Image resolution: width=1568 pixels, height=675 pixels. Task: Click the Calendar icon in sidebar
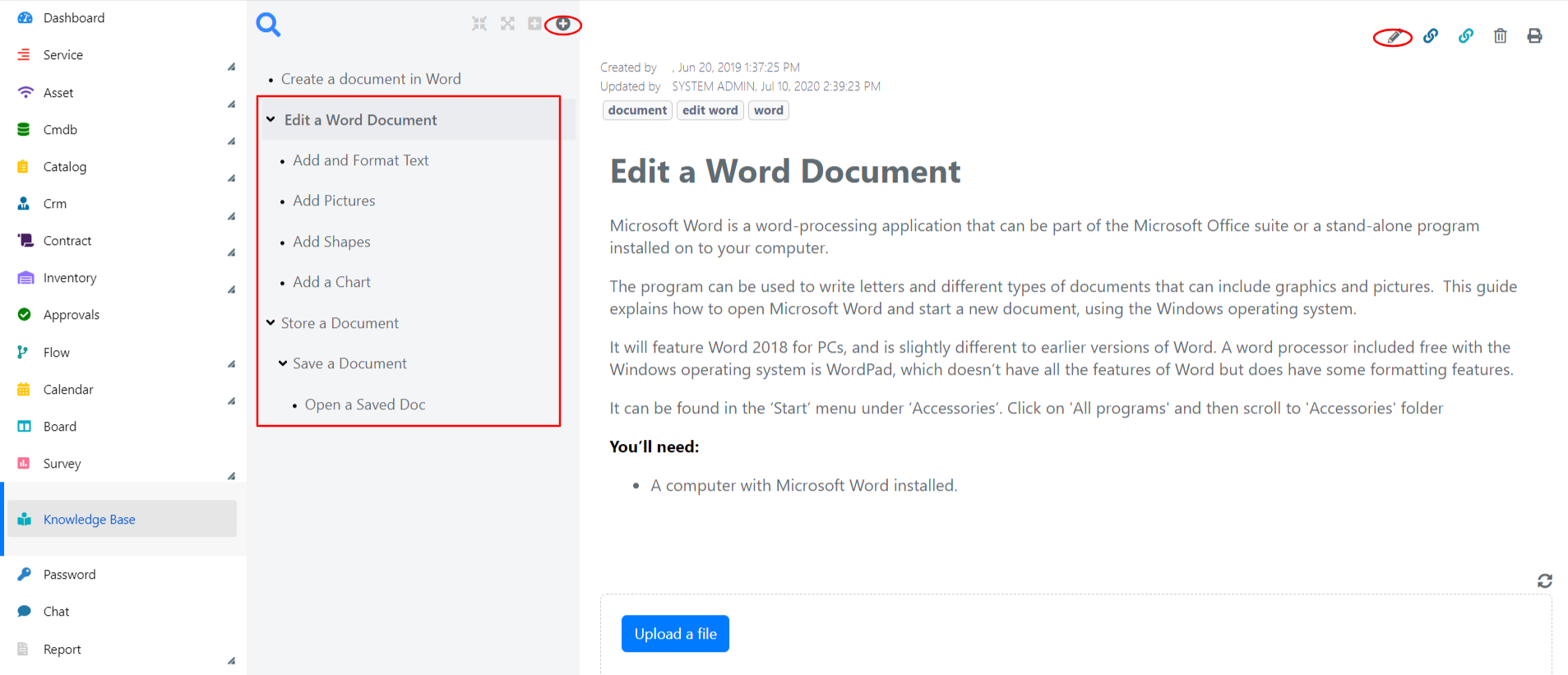tap(24, 389)
